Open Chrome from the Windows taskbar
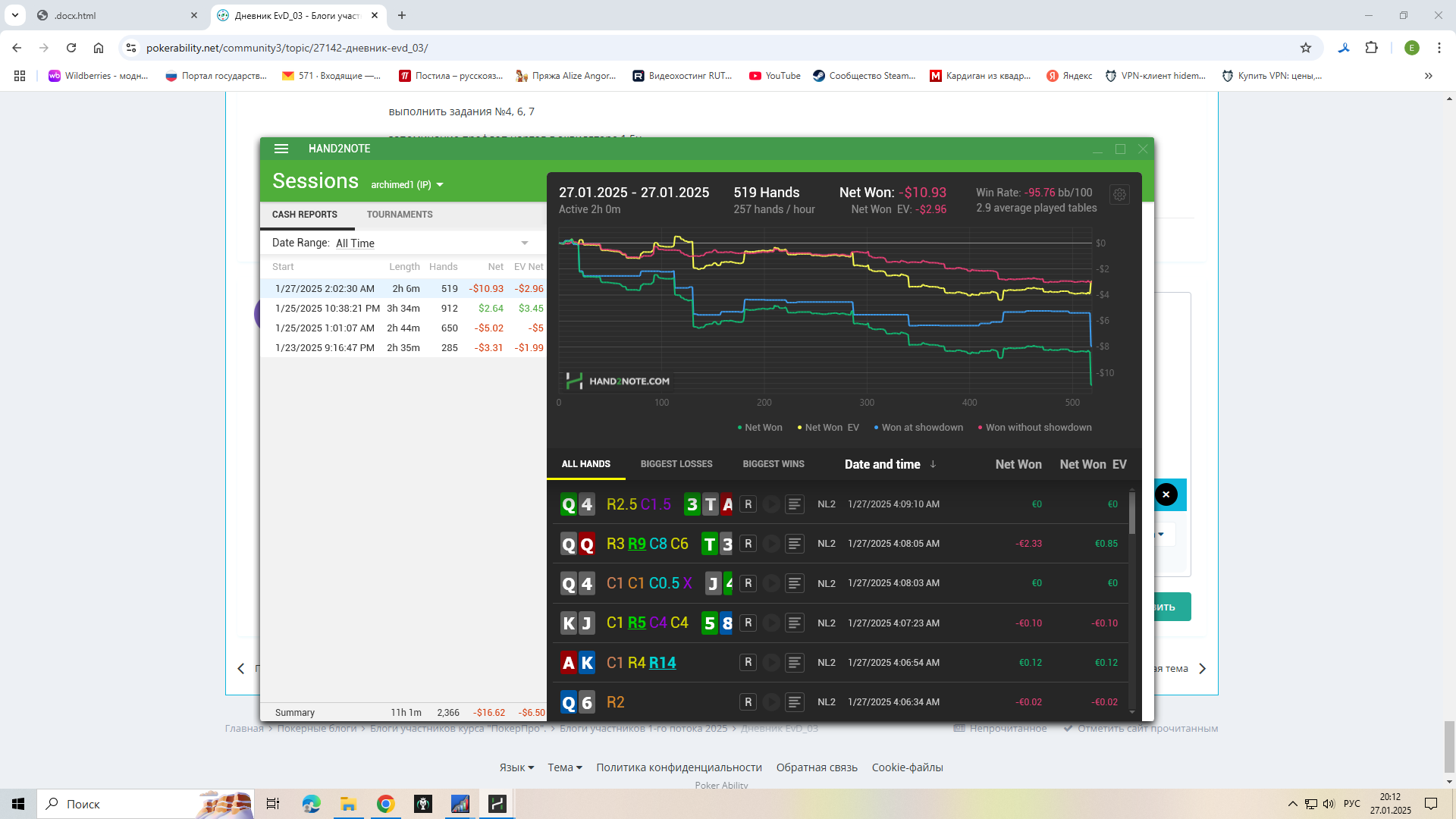Image resolution: width=1456 pixels, height=819 pixels. click(x=385, y=804)
